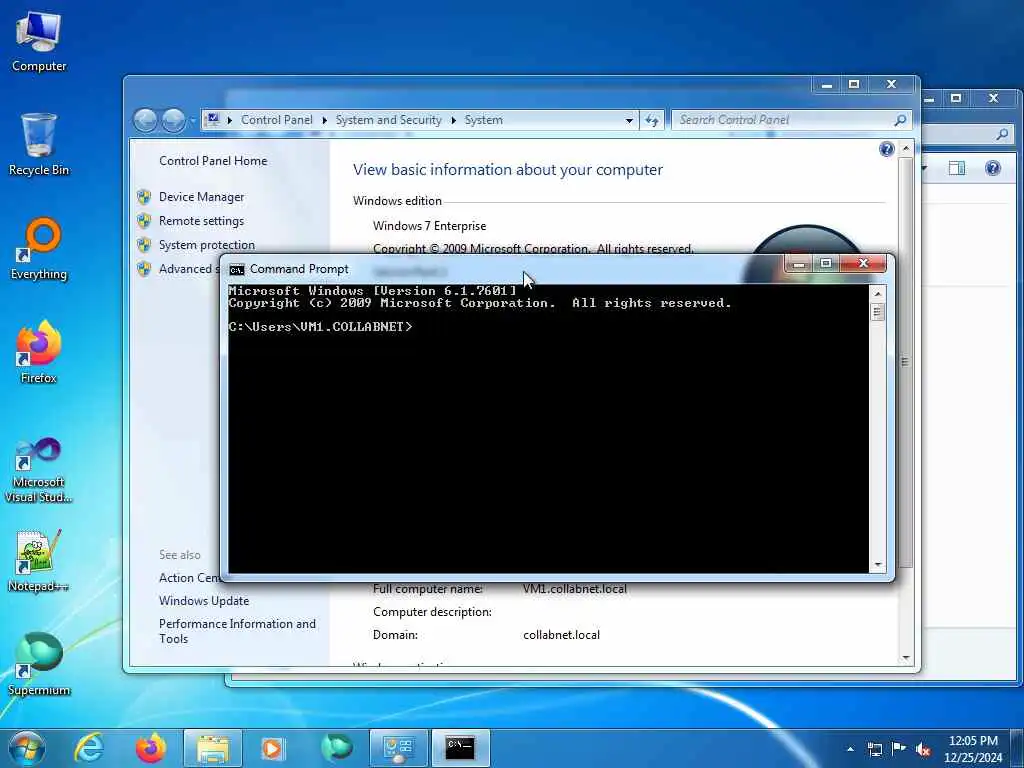
Task: Switch to Command Prompt taskbar button
Action: 460,748
